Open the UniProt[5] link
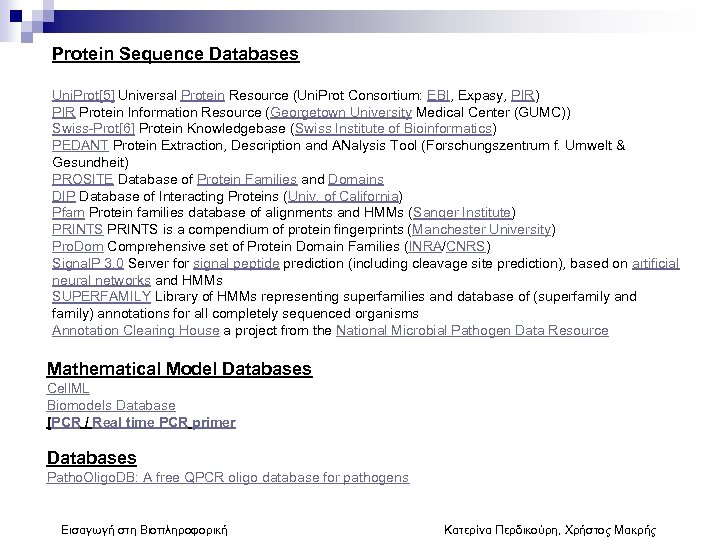The image size is (720, 540). (83, 94)
